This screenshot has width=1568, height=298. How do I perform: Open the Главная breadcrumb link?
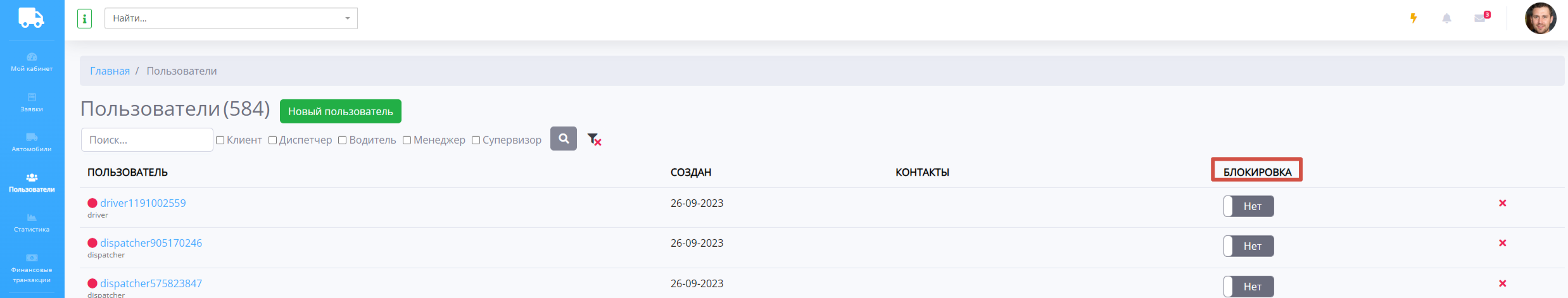point(110,71)
